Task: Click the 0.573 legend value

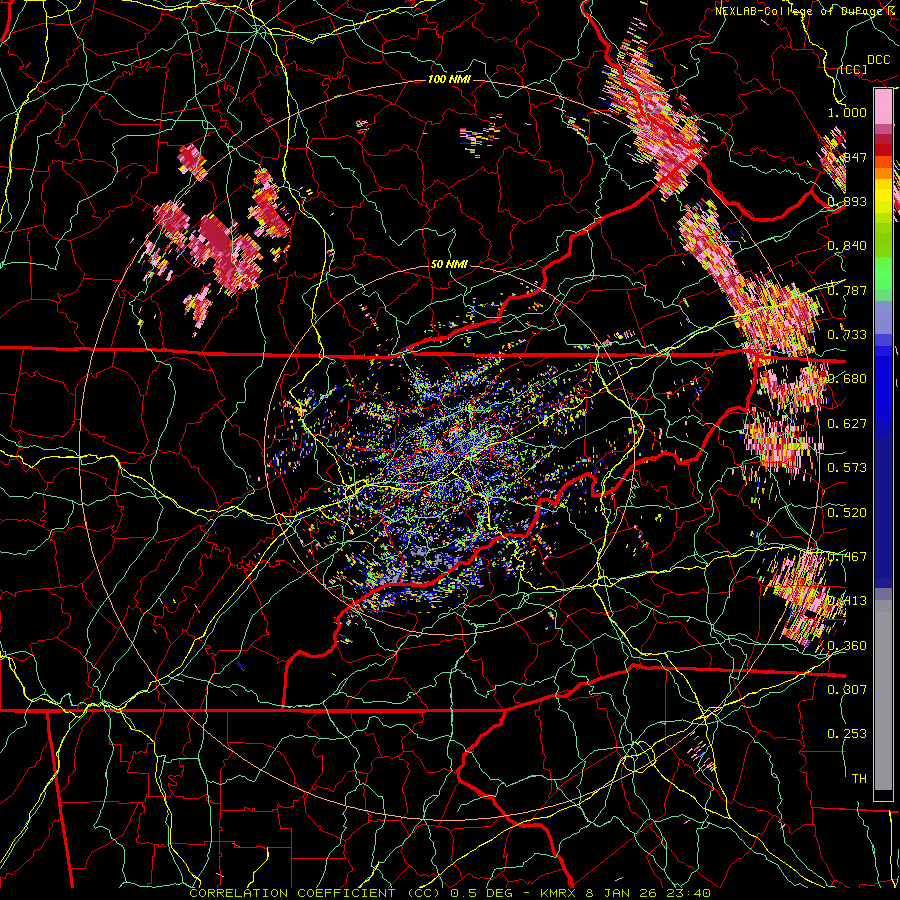Action: [x=847, y=468]
